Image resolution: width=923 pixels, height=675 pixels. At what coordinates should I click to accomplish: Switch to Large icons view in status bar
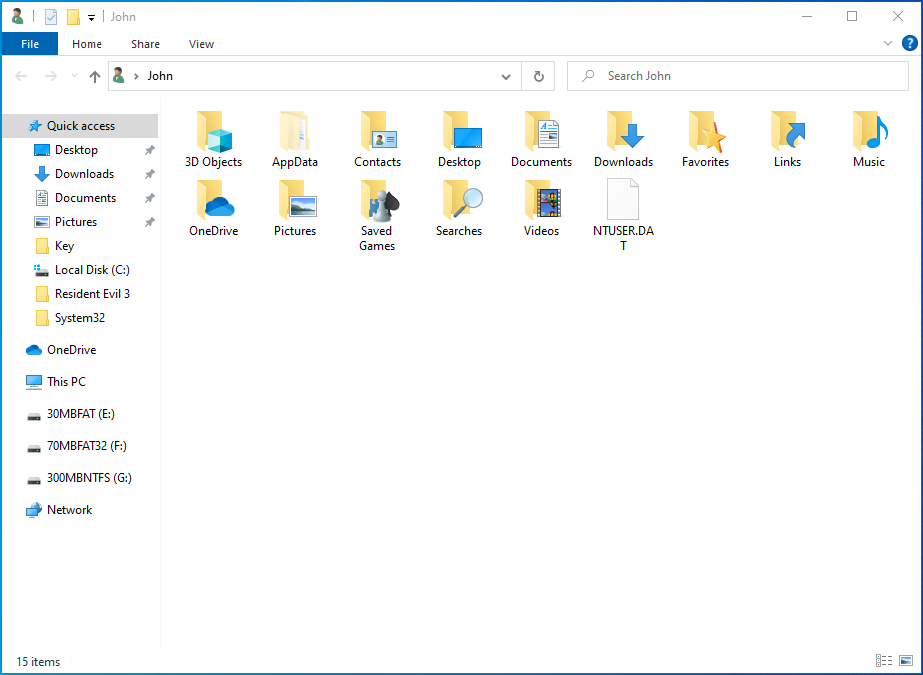pos(907,661)
